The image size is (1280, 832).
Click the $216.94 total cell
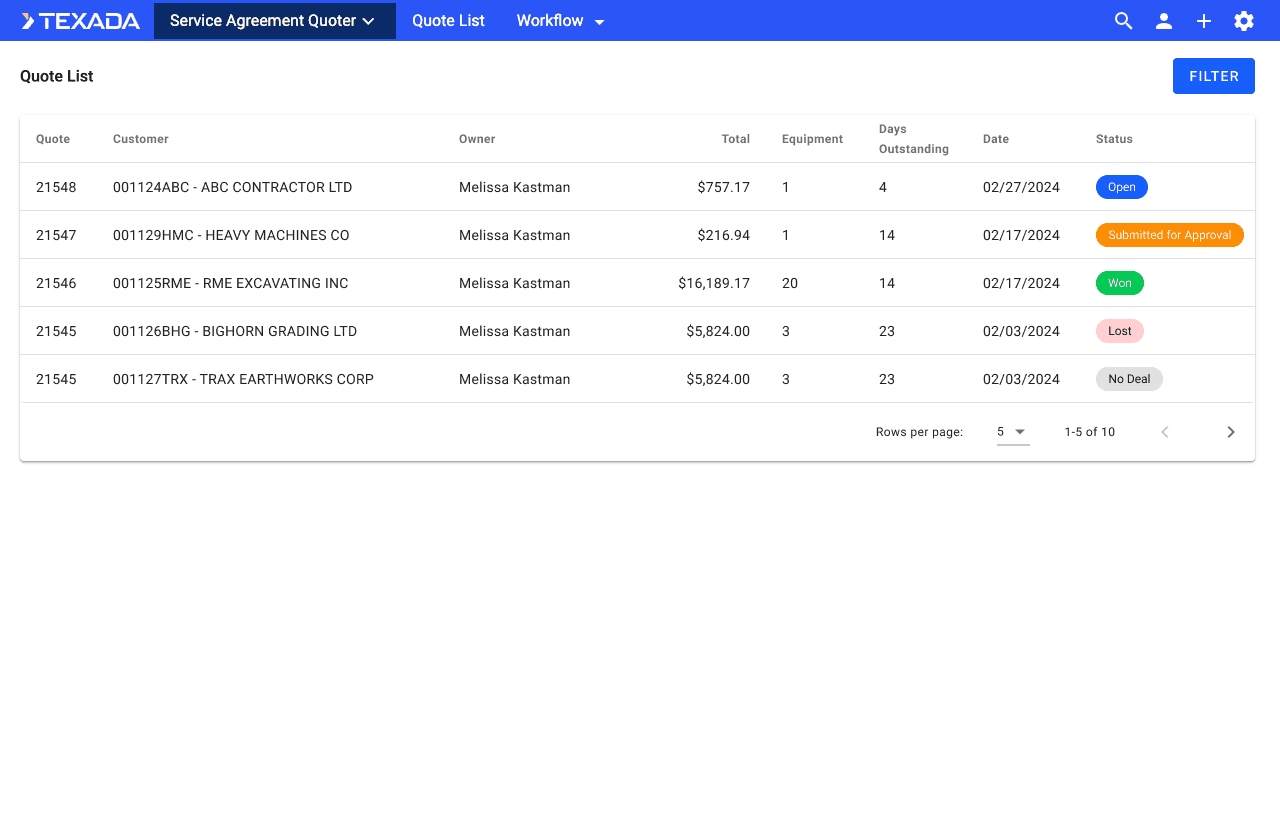click(x=724, y=235)
